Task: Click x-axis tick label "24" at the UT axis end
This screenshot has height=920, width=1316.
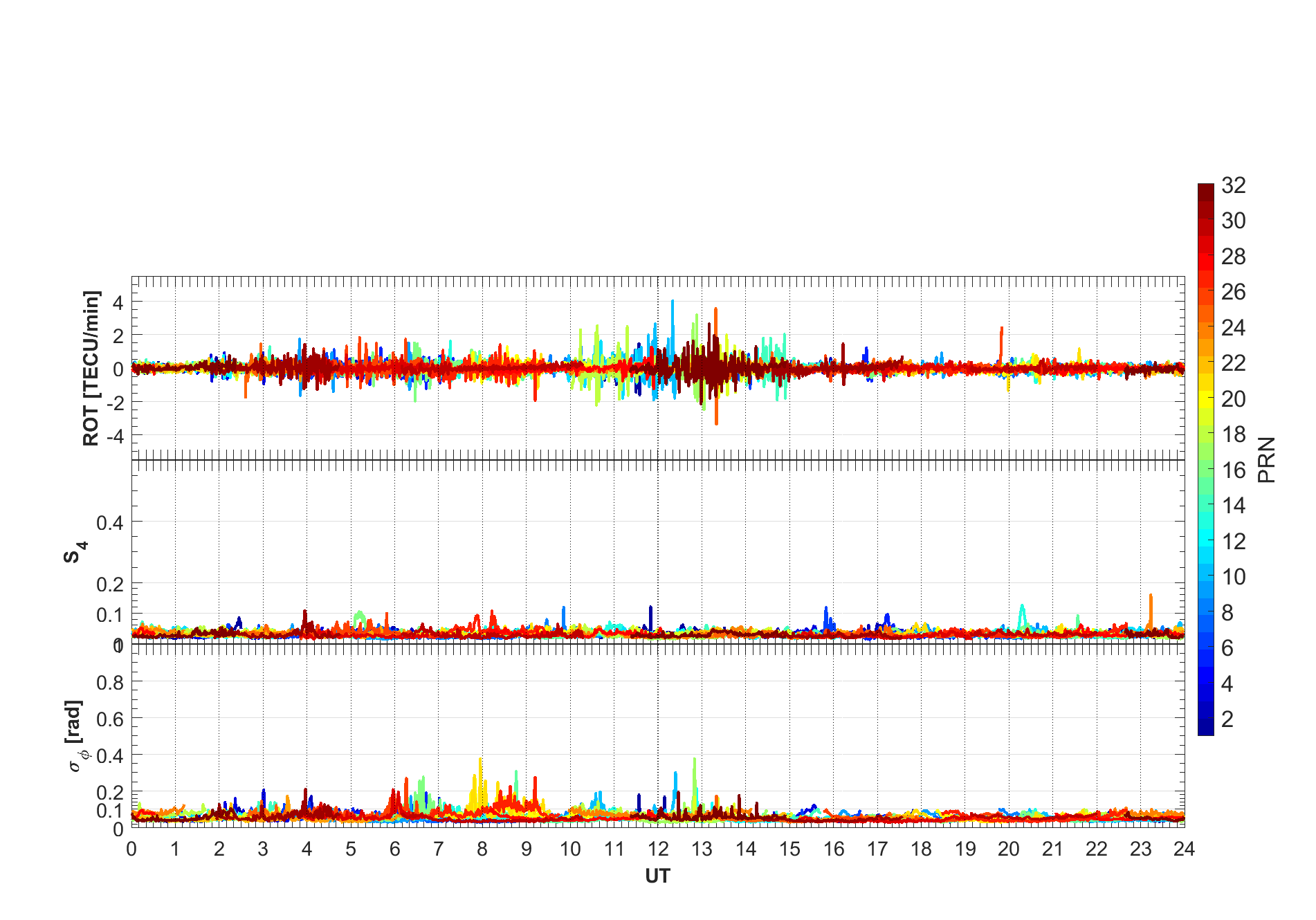Action: tap(1184, 849)
